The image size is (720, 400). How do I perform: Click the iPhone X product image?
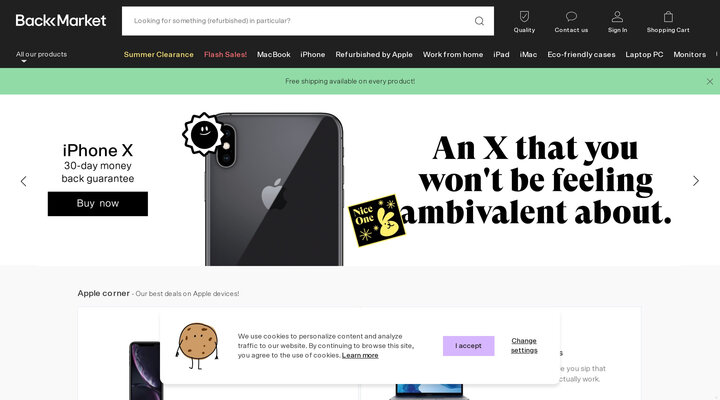point(274,189)
